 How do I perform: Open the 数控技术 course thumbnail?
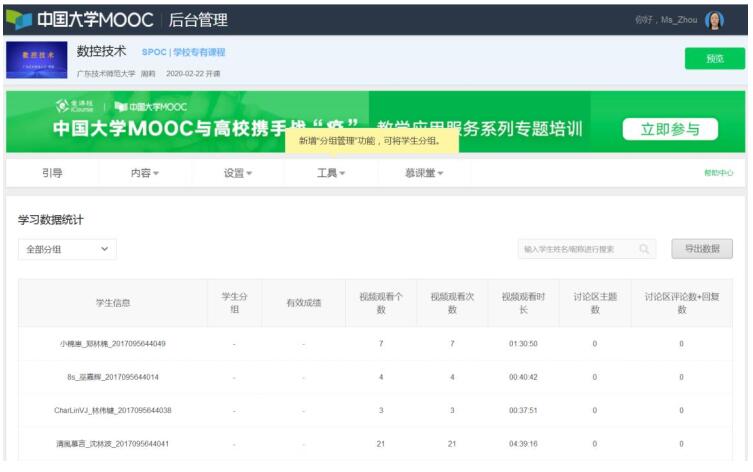tap(37, 60)
